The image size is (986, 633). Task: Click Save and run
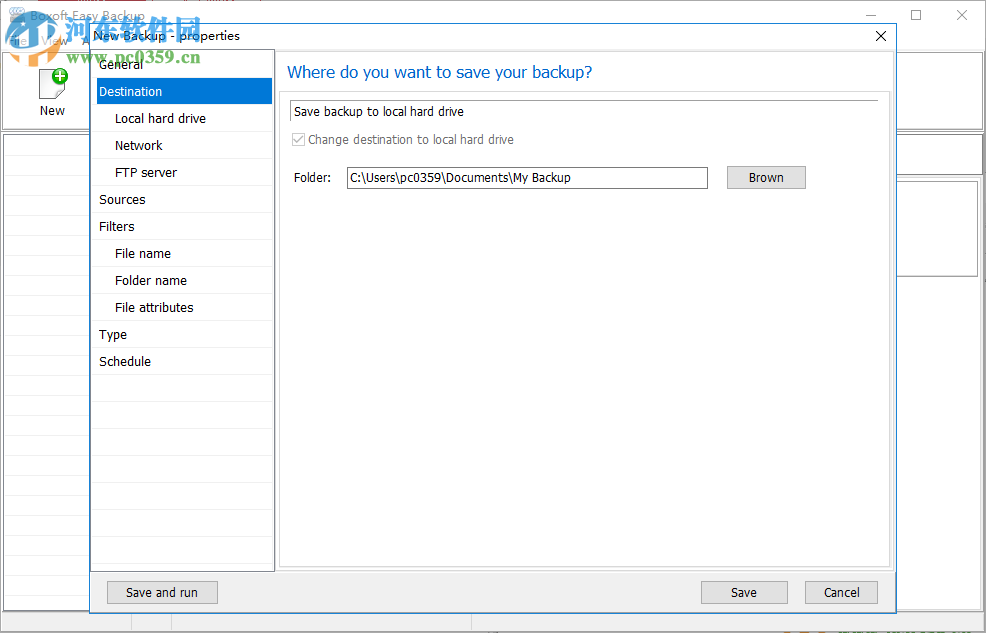(161, 592)
